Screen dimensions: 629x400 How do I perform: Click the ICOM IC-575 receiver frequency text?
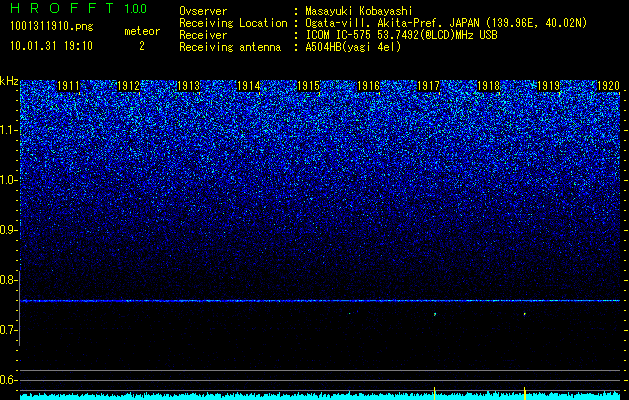(401, 35)
